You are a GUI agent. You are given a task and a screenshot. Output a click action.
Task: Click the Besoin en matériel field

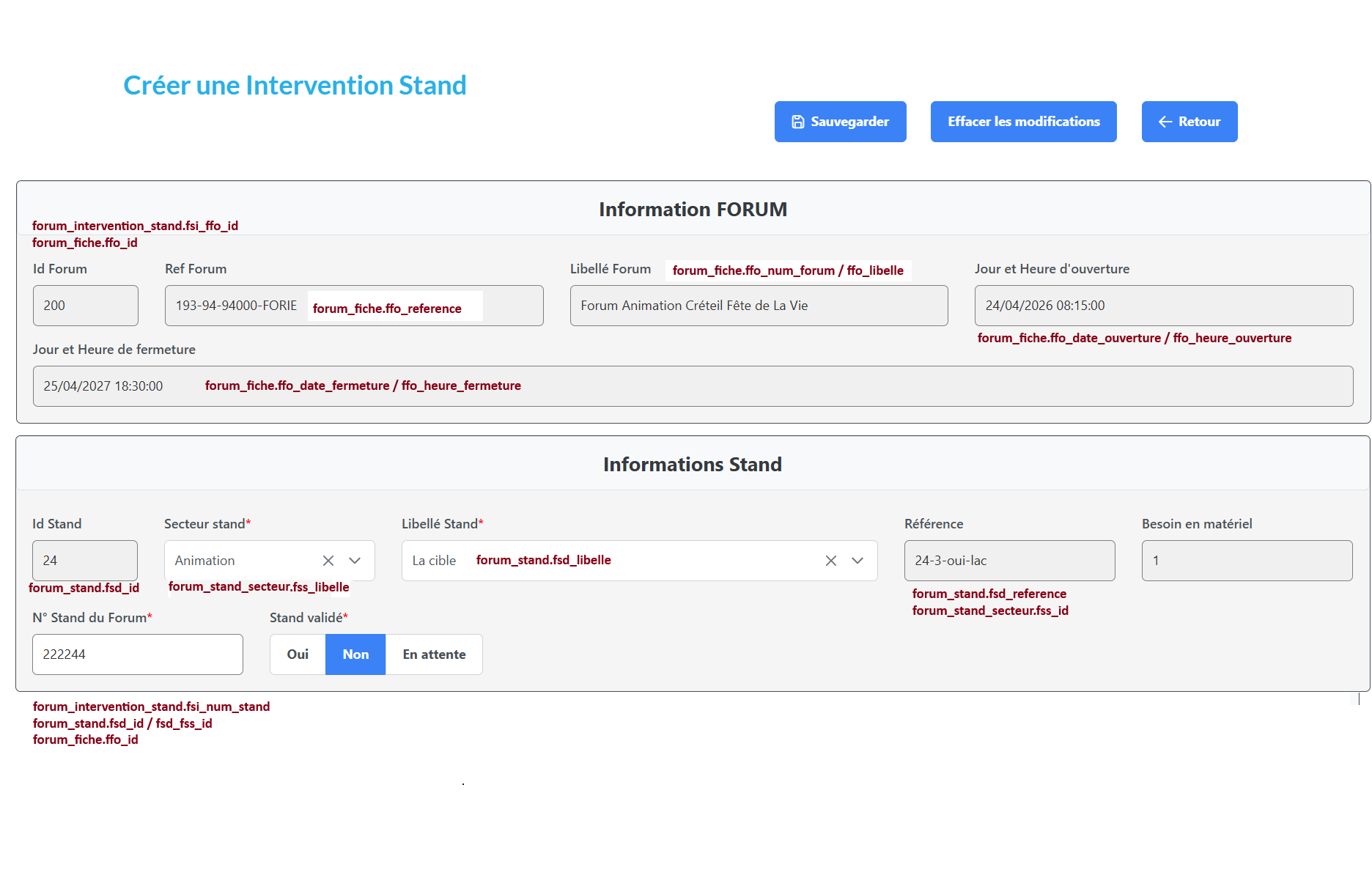coord(1247,561)
